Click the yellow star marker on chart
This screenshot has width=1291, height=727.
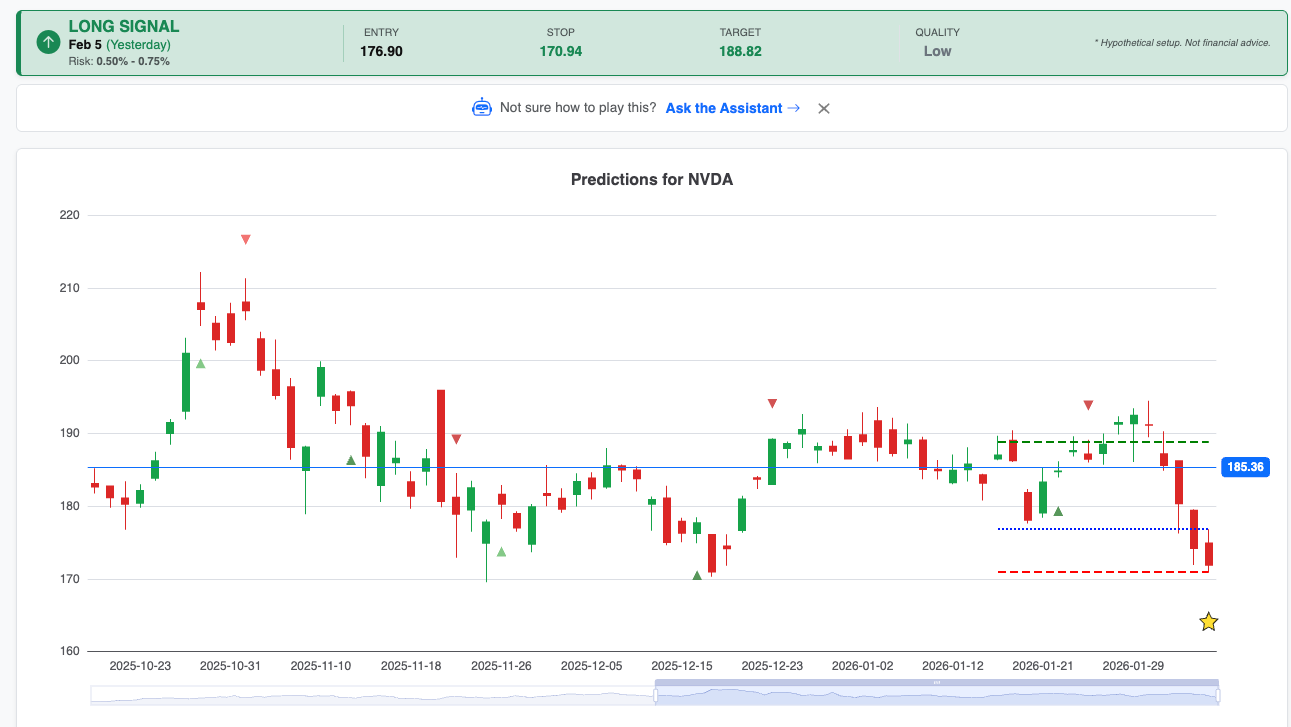click(x=1208, y=622)
